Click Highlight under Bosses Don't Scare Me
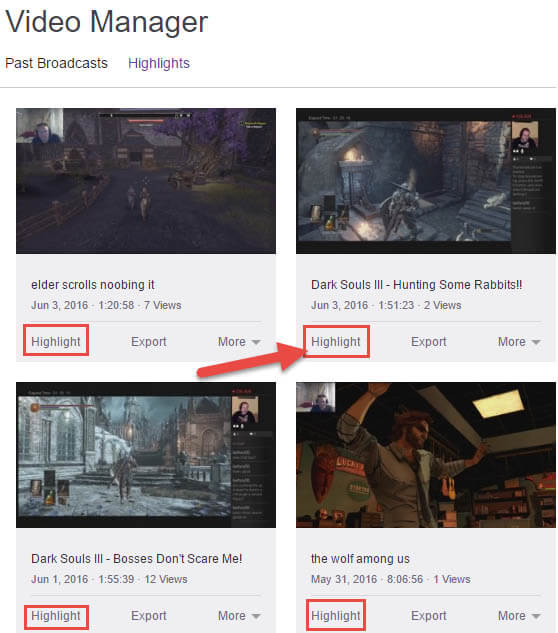Image resolution: width=558 pixels, height=633 pixels. point(56,616)
